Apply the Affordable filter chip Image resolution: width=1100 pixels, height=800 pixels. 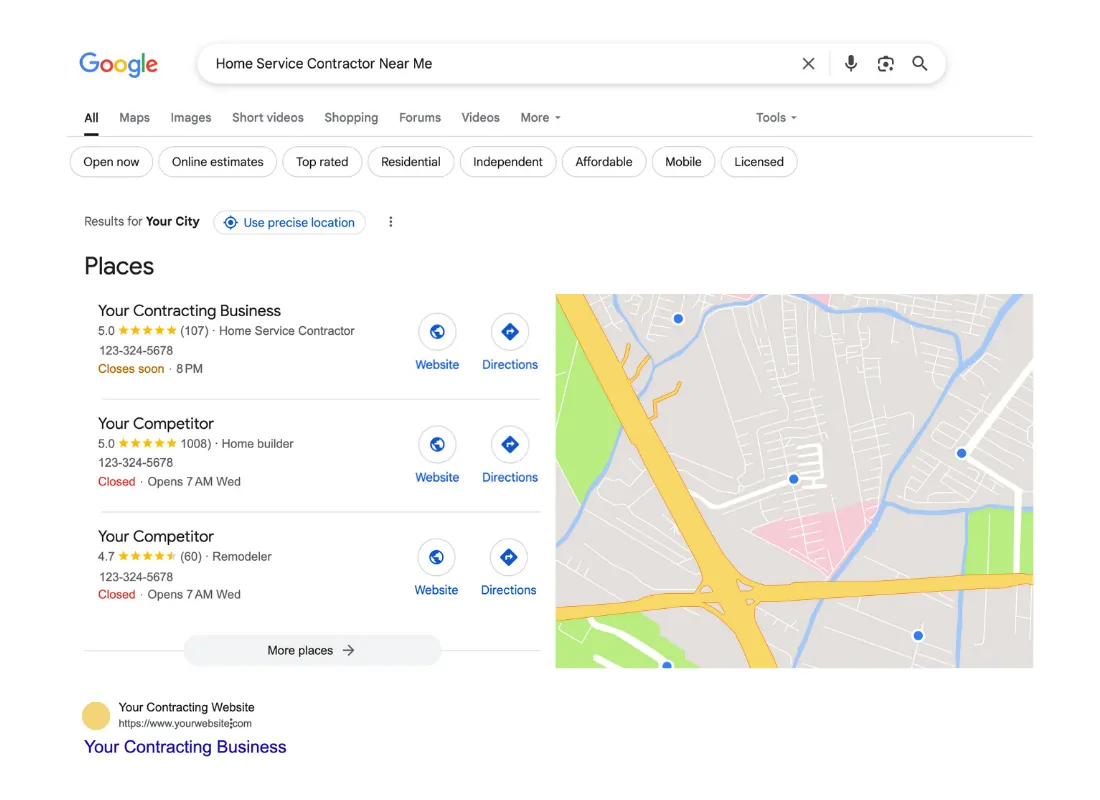(604, 162)
